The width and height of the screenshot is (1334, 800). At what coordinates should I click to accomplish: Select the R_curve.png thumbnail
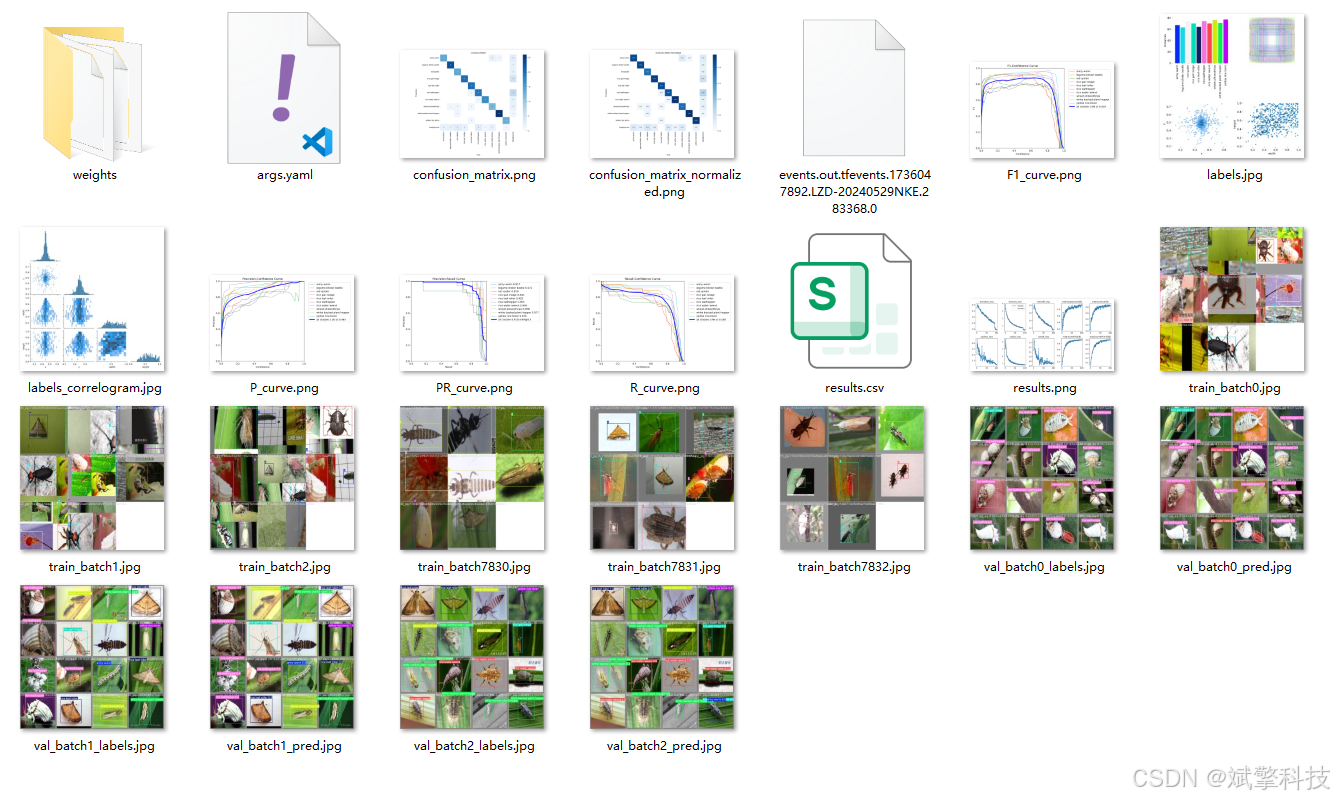pyautogui.click(x=664, y=323)
